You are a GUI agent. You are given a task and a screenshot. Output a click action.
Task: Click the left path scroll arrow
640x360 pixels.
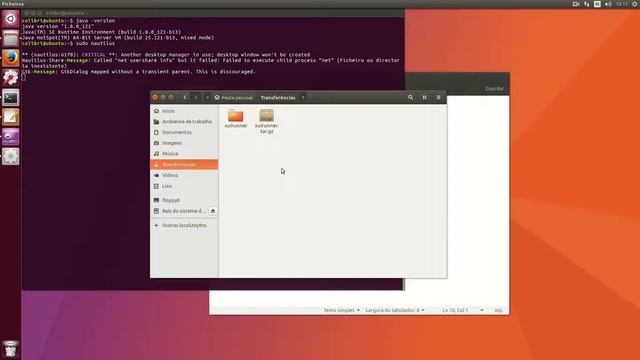click(x=207, y=98)
